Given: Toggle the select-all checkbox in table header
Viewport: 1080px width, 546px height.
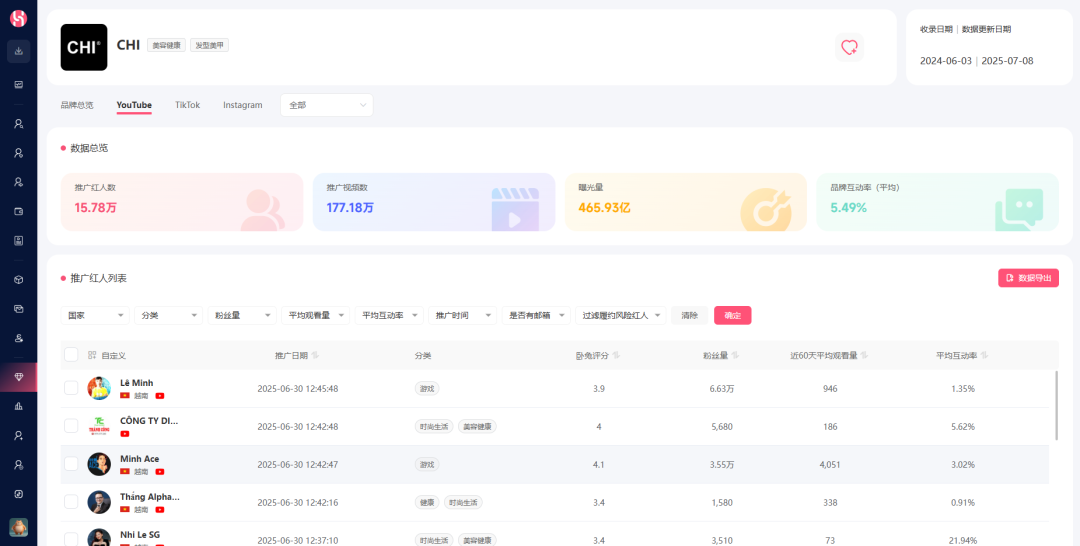Looking at the screenshot, I should 71,355.
